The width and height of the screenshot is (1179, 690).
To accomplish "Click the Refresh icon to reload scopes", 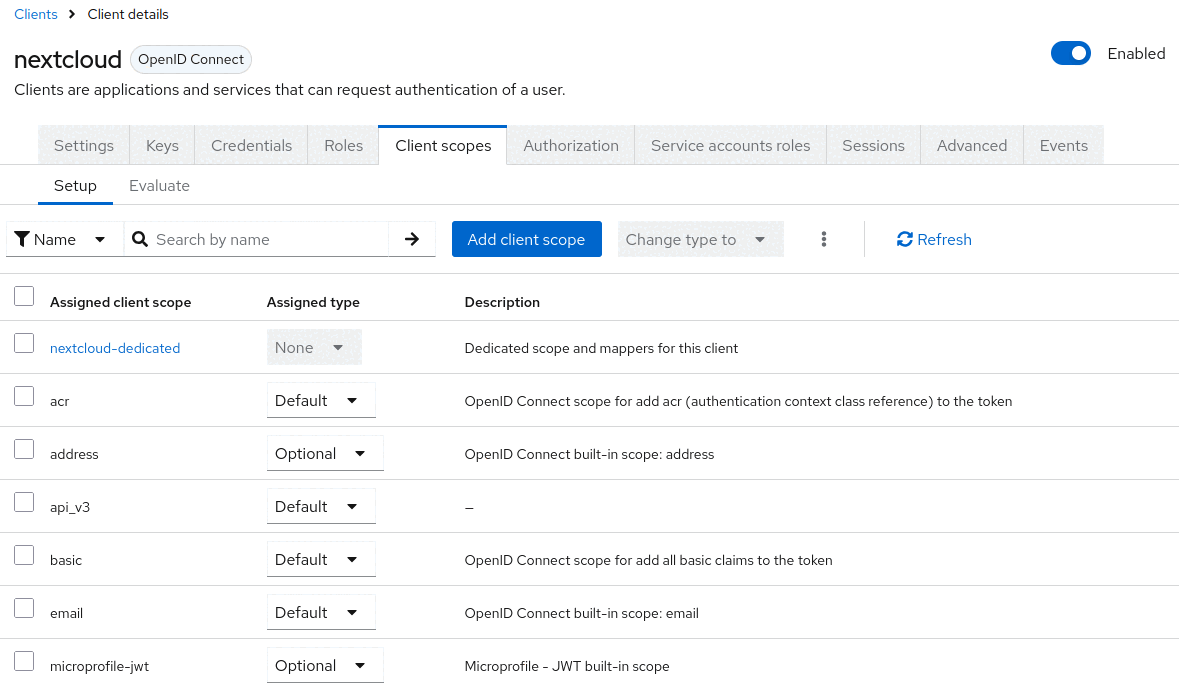I will coord(904,239).
